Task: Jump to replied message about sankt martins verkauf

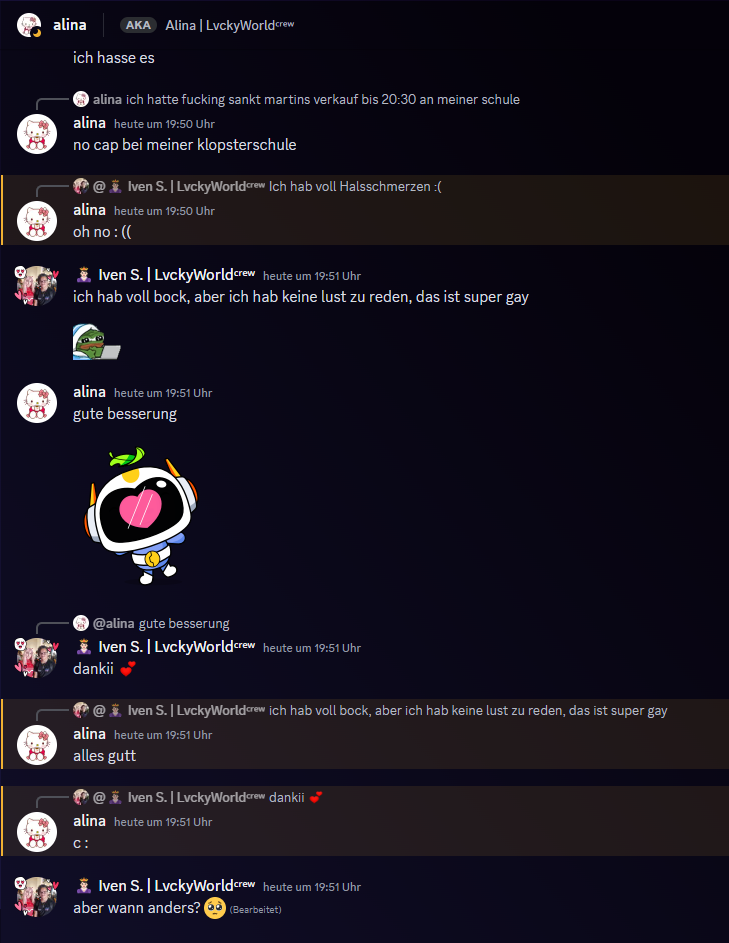Action: (322, 99)
